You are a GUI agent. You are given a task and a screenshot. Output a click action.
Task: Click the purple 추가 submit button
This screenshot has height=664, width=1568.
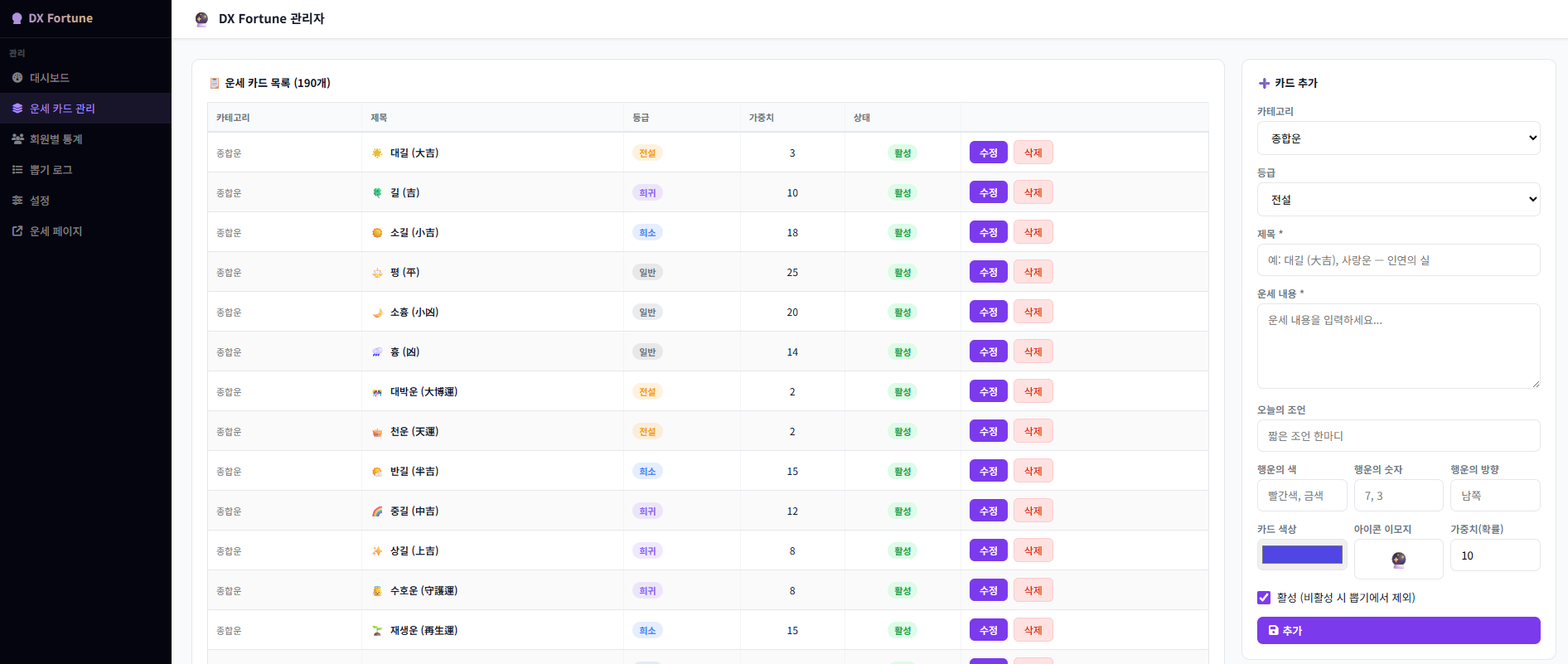[1398, 631]
